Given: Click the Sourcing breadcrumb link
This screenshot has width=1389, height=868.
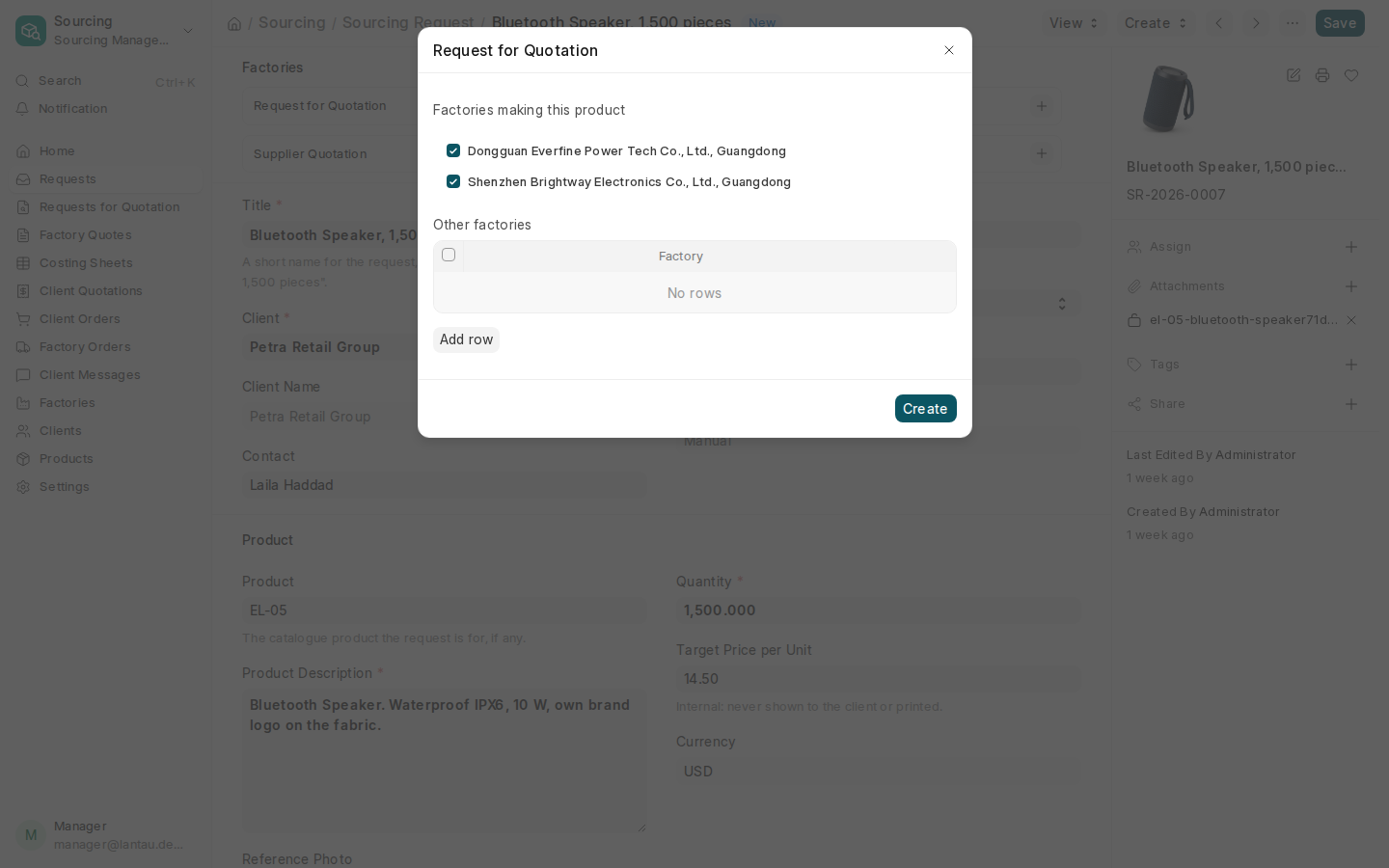Looking at the screenshot, I should click(x=291, y=23).
